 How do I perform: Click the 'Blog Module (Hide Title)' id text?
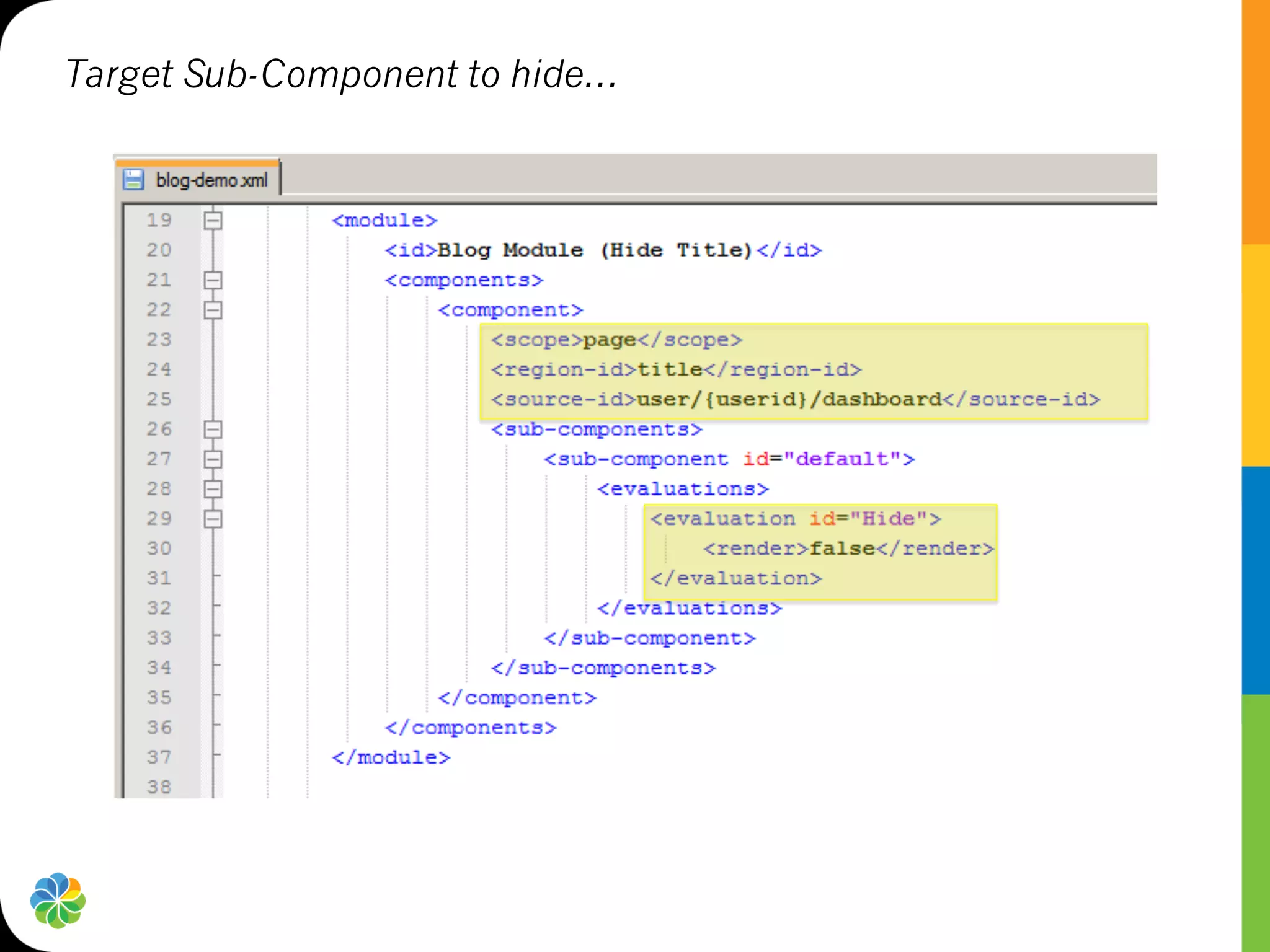tap(595, 250)
